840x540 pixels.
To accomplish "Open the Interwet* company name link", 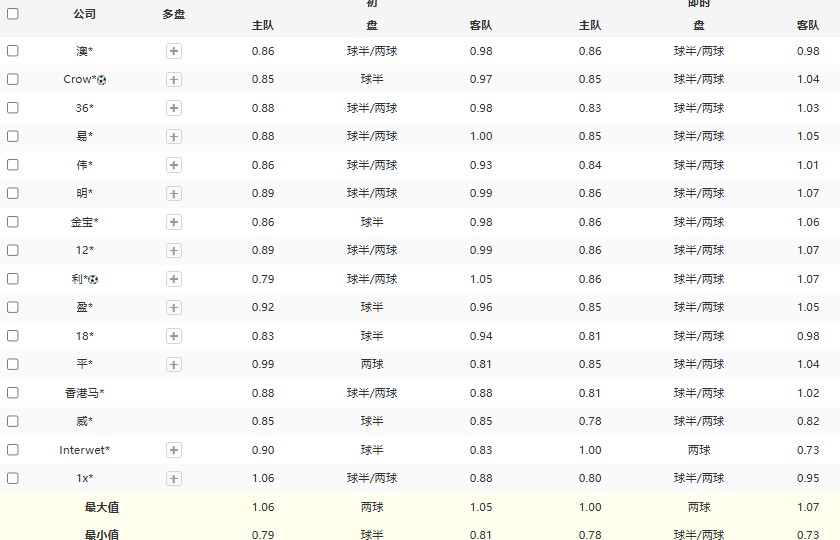I will coord(85,450).
